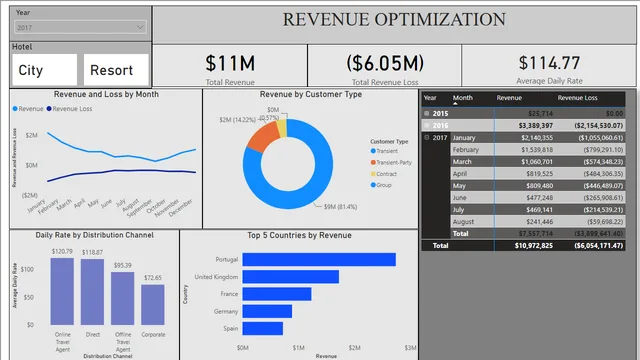Select the Germany revenue bar

pos(267,311)
